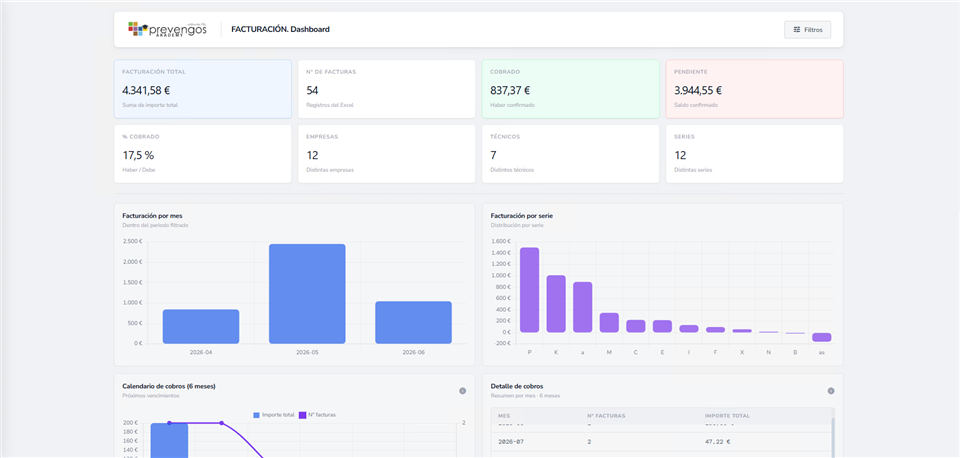
Task: Select the Pendiente summary card
Action: pyautogui.click(x=754, y=89)
